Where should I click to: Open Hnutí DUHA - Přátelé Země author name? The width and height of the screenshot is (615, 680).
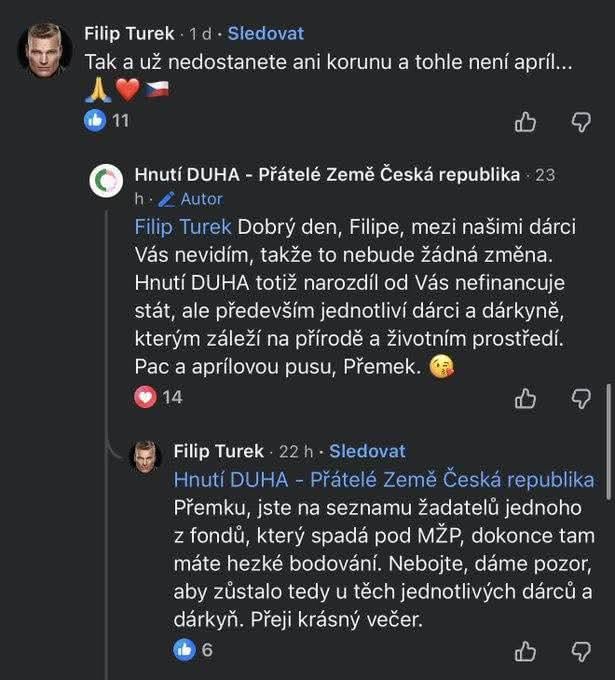coord(327,174)
